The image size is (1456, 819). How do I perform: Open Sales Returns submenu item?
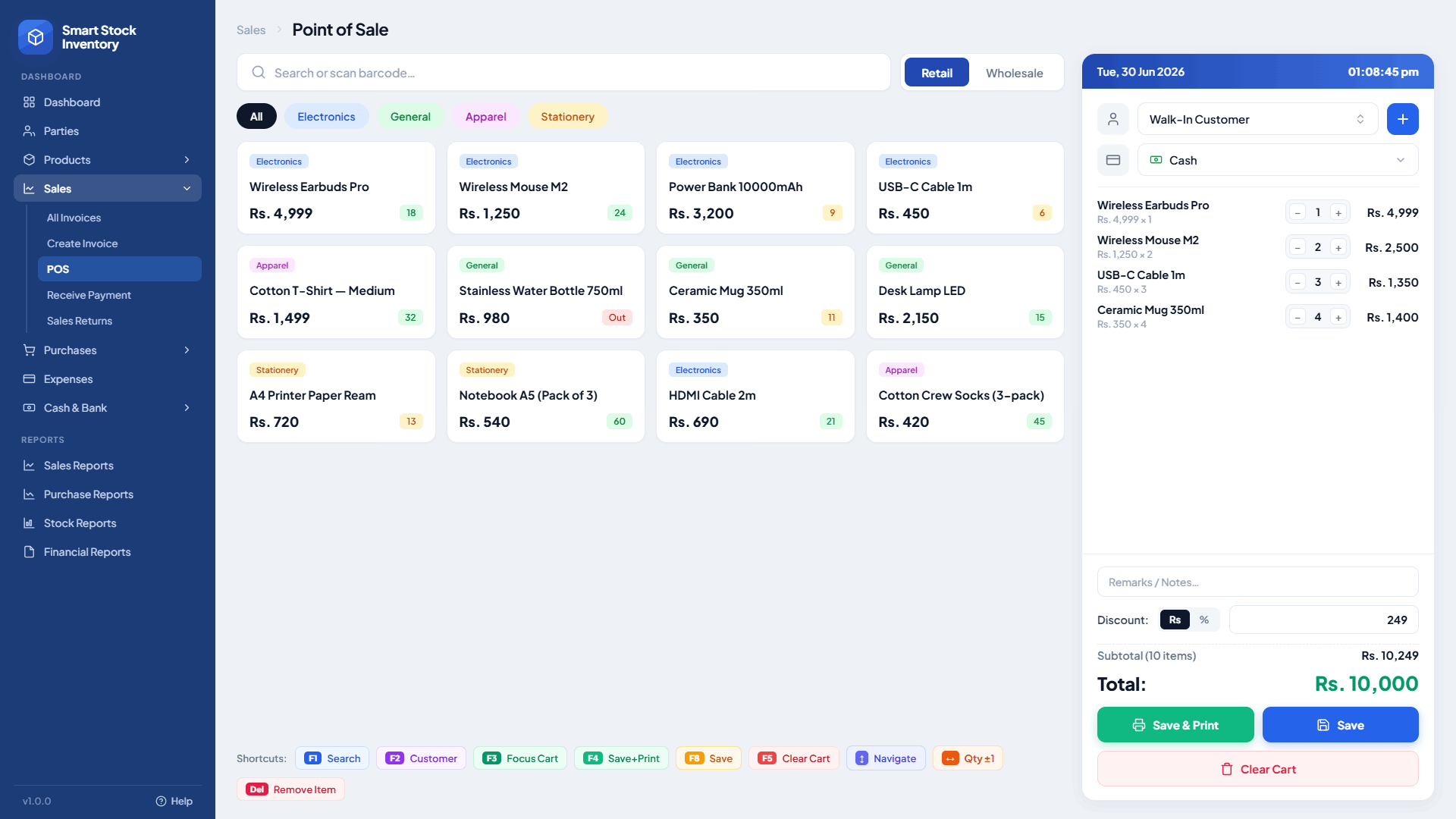coord(120,321)
